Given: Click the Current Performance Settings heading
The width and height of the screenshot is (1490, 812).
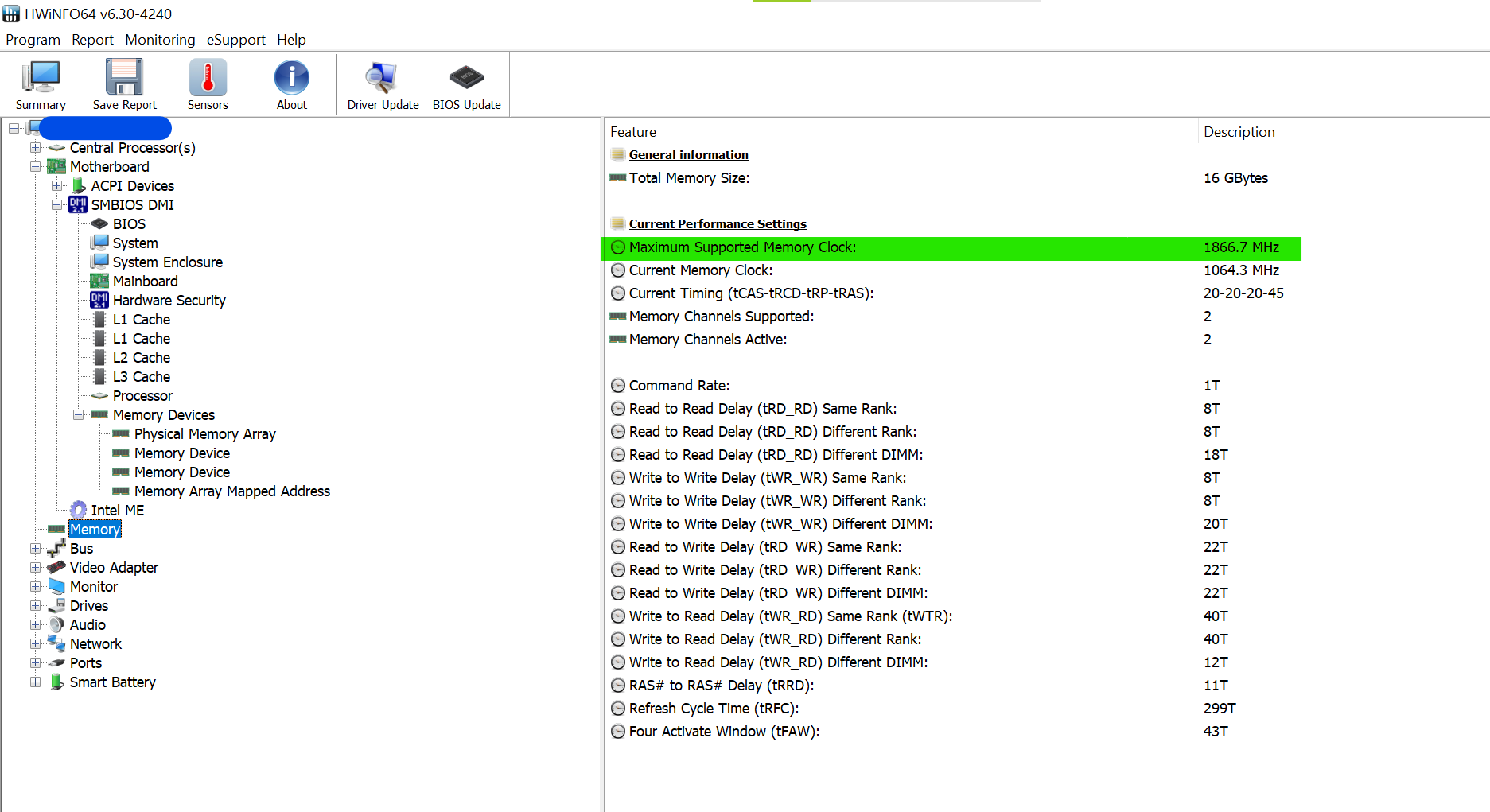Looking at the screenshot, I should [x=718, y=224].
